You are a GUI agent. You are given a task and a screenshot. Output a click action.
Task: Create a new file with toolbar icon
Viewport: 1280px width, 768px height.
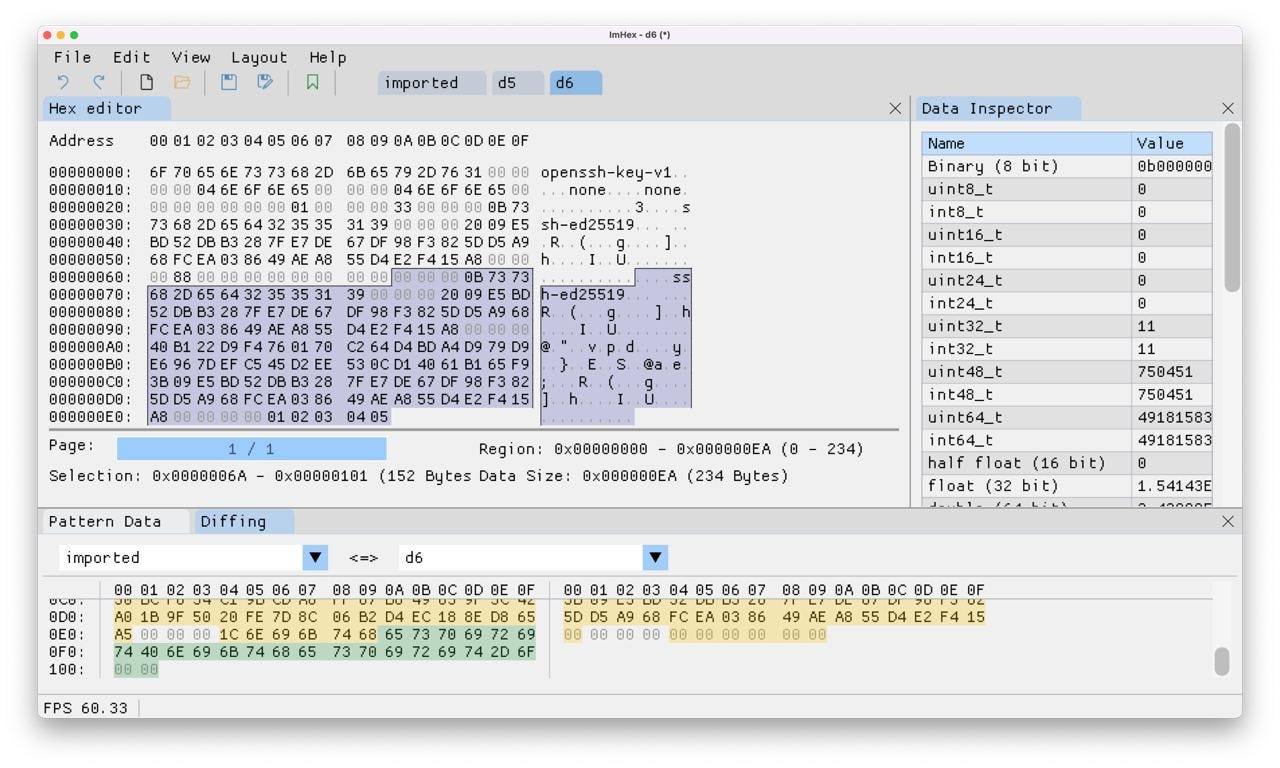pos(146,83)
